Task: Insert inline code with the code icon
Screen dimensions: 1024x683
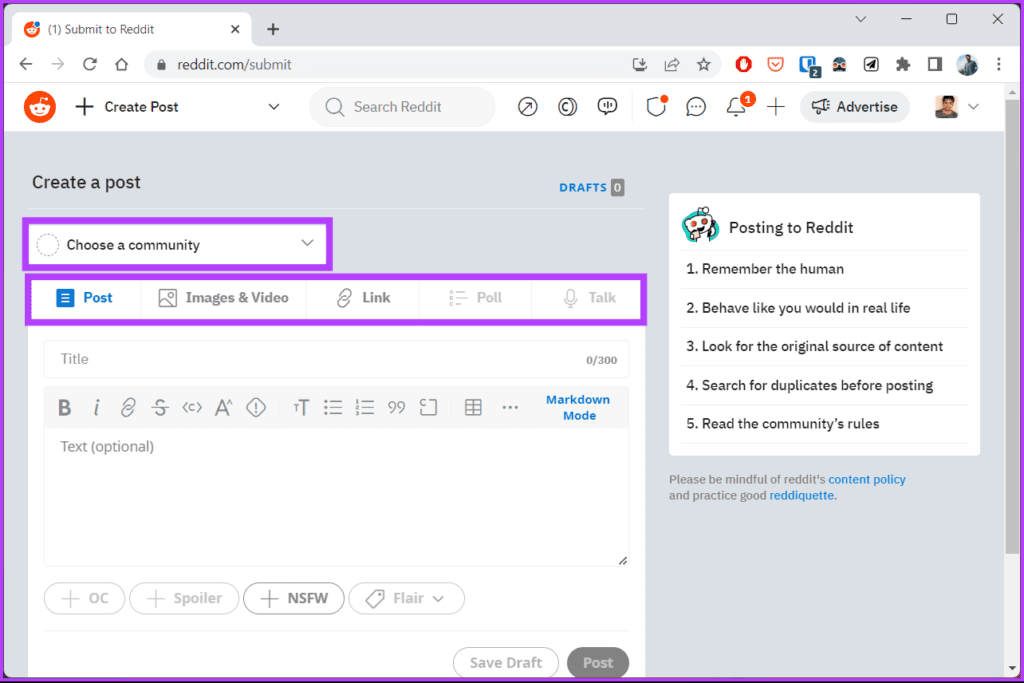Action: pyautogui.click(x=192, y=407)
